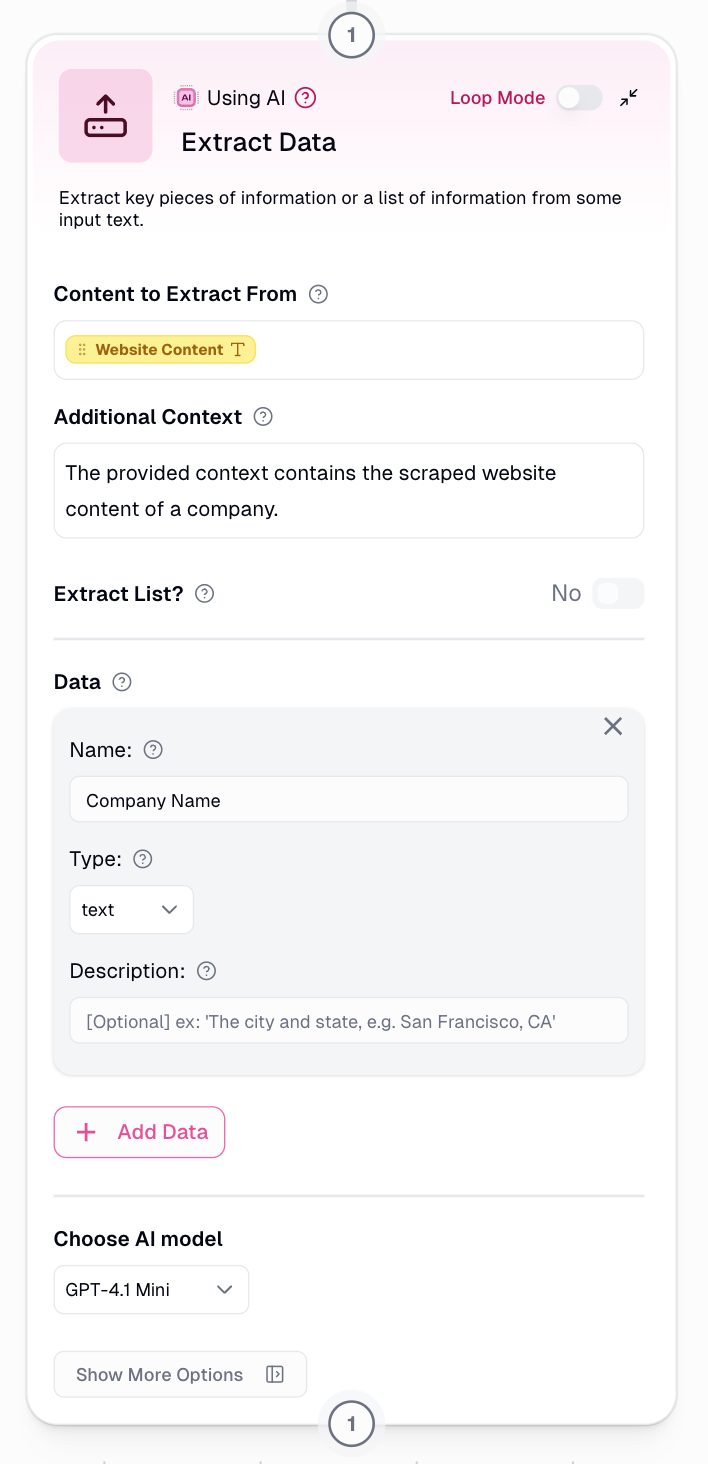Screen dimensions: 708x1464
Task: Open the Type dropdown set to text
Action: point(131,910)
